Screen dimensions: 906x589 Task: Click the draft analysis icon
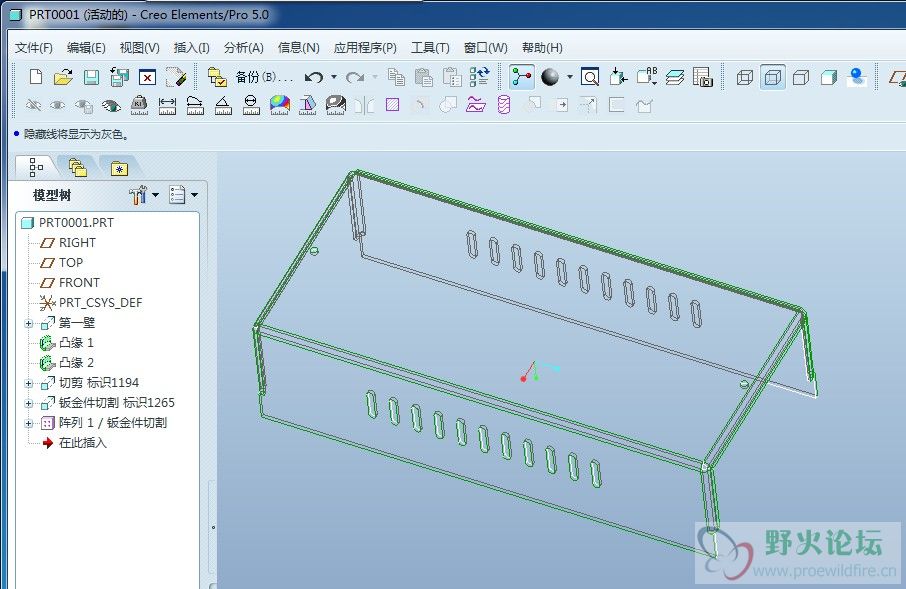[x=307, y=105]
